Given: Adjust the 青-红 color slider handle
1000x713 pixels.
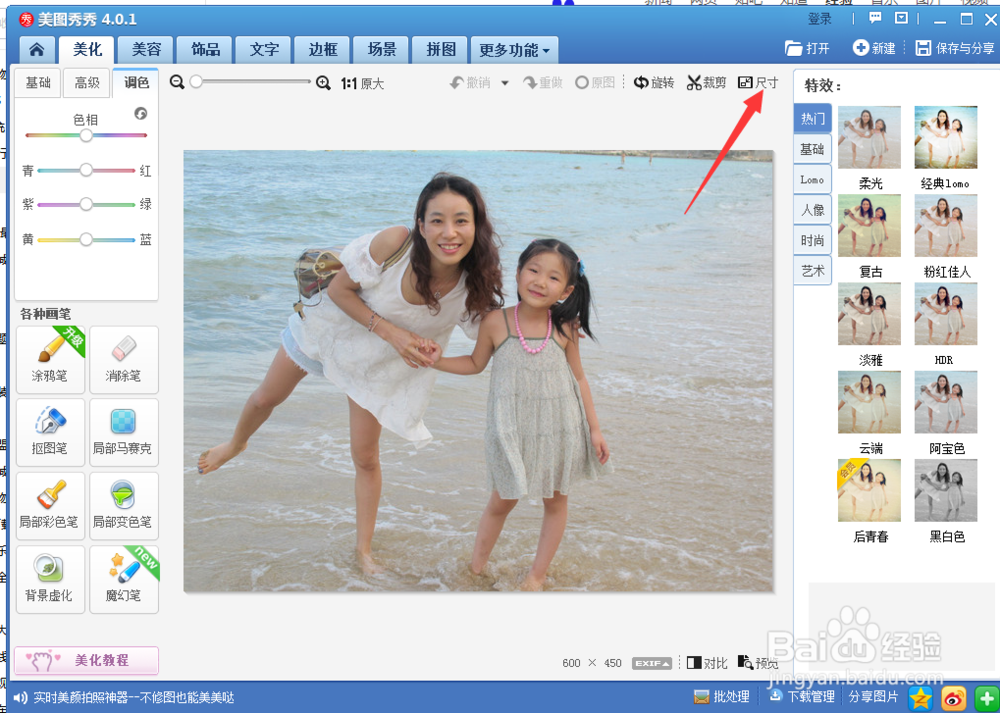Looking at the screenshot, I should pos(86,170).
